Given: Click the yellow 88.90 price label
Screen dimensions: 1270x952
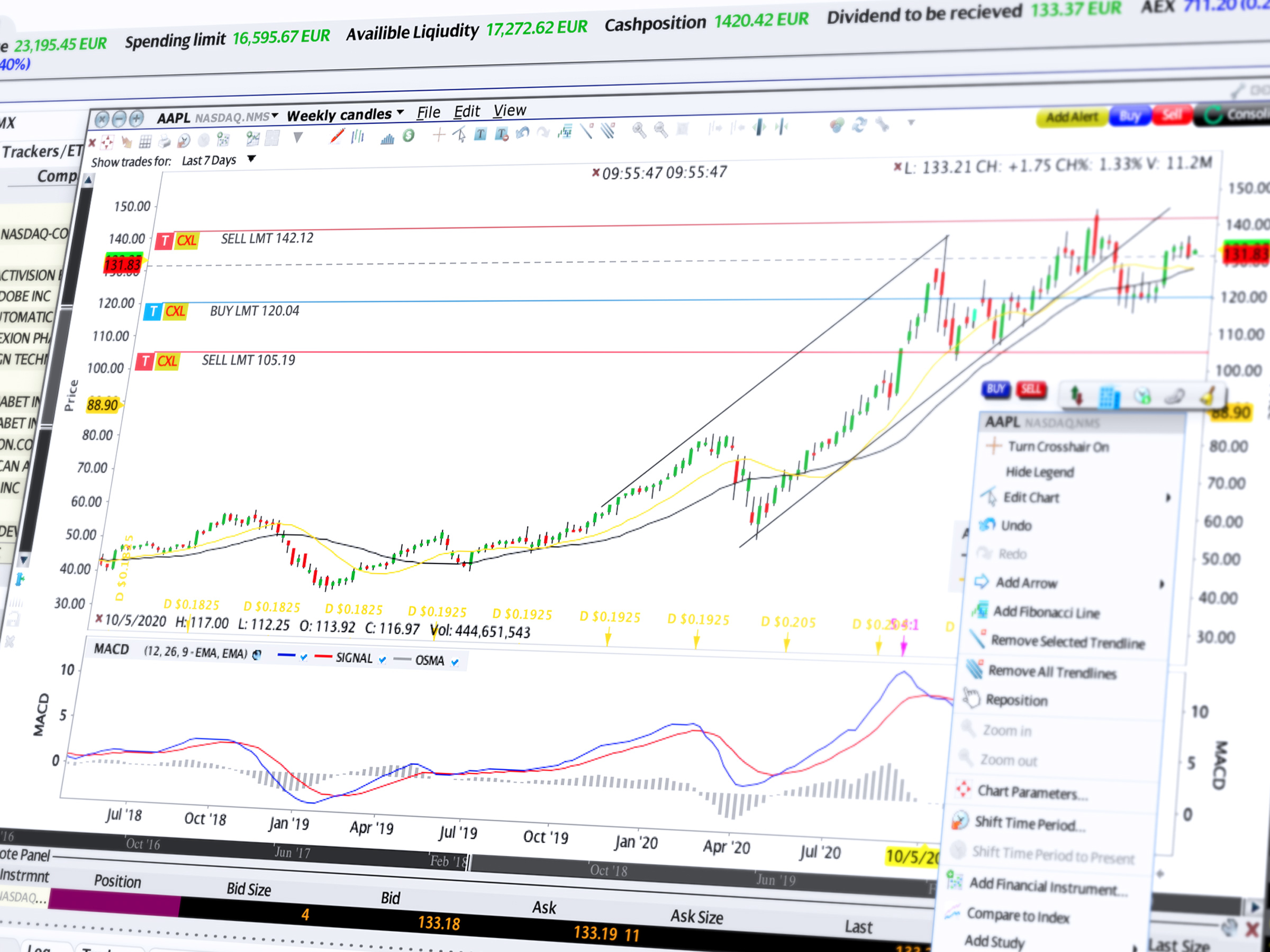Looking at the screenshot, I should click(103, 406).
